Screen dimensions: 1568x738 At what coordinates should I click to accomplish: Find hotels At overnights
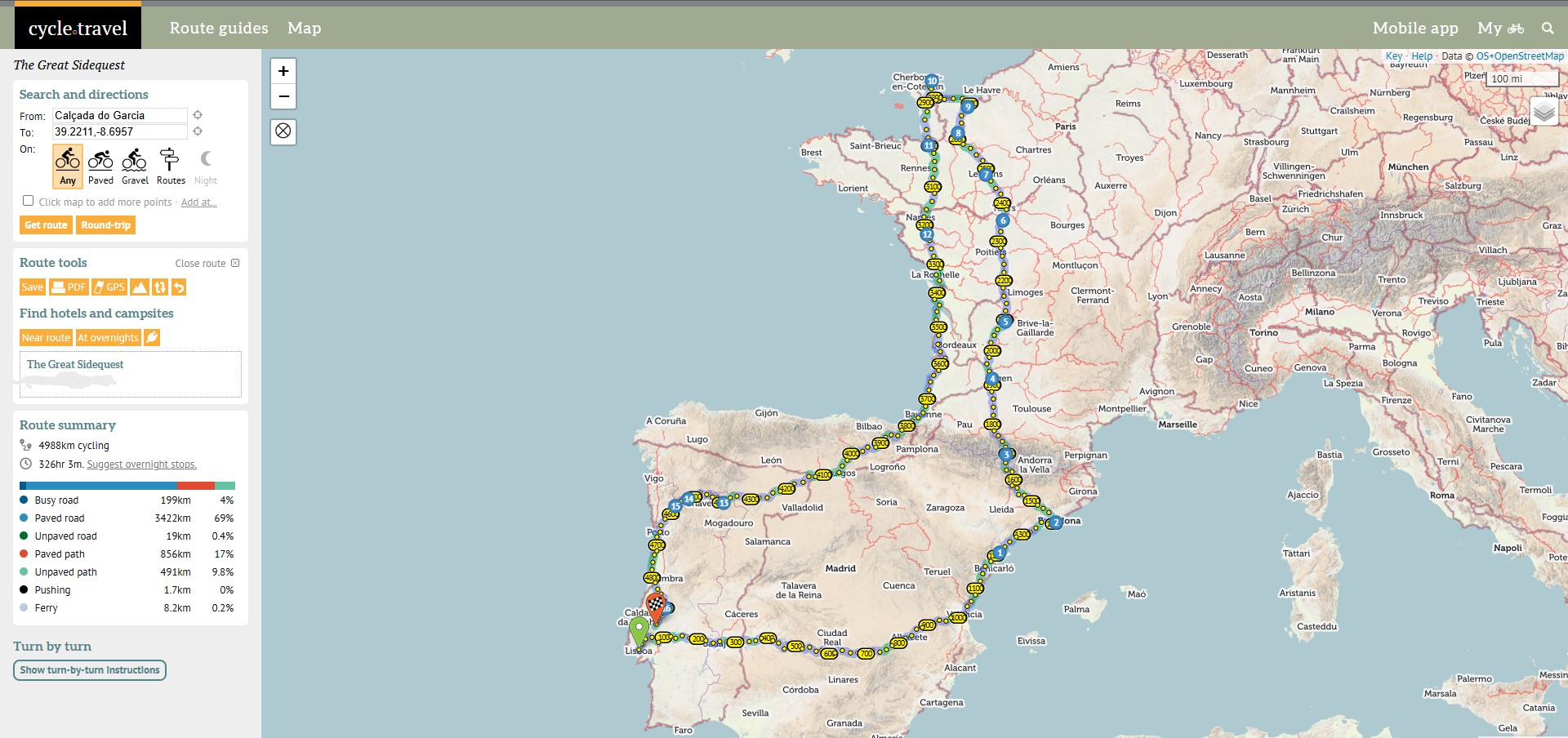pyautogui.click(x=109, y=337)
